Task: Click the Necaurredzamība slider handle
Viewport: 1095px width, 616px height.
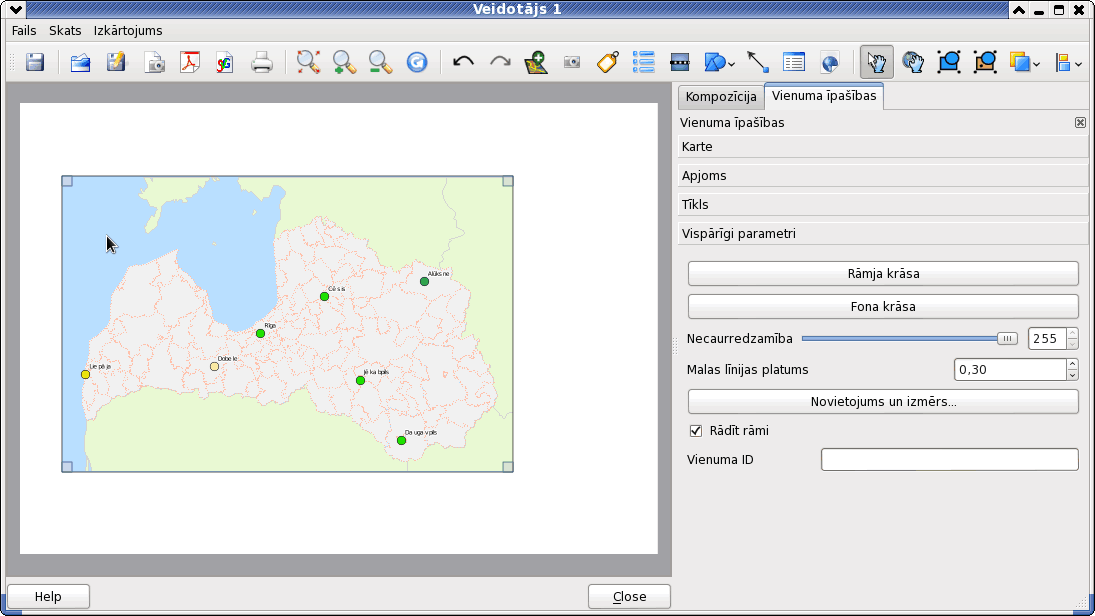Action: [x=1007, y=339]
